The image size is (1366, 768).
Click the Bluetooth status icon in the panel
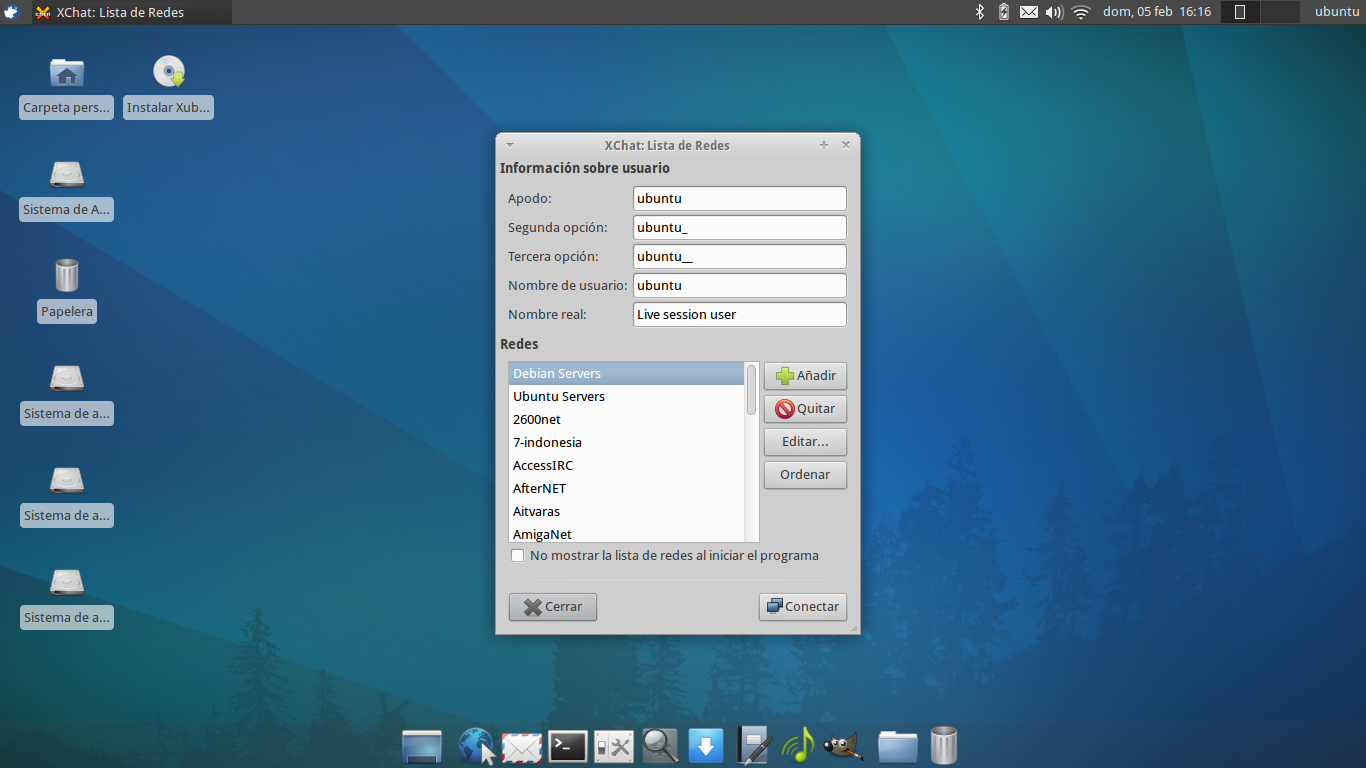980,12
